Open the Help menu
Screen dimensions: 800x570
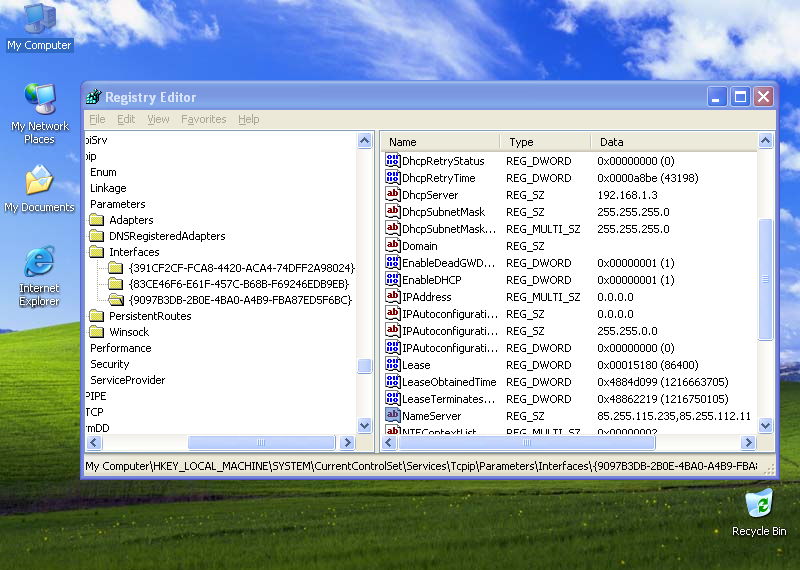[x=248, y=119]
